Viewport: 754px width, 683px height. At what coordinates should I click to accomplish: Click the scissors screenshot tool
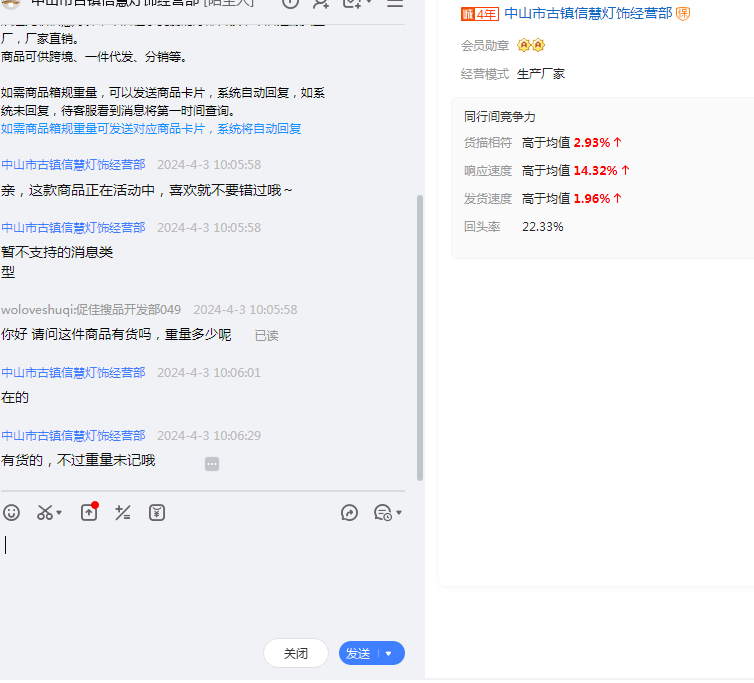click(45, 513)
